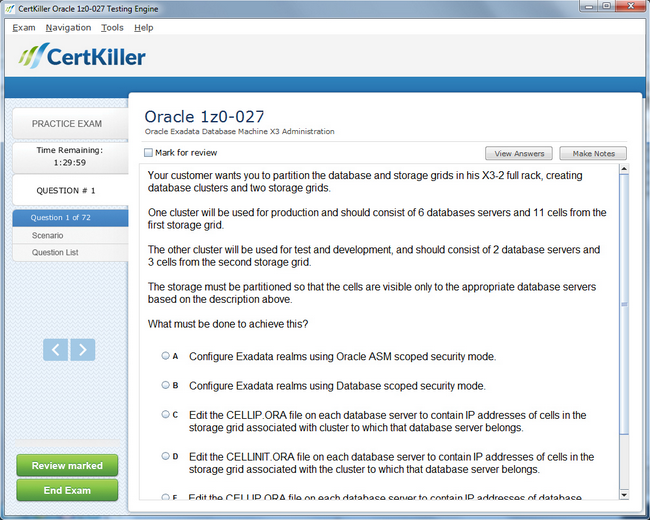
Task: Open the Navigation menu
Action: pyautogui.click(x=68, y=28)
